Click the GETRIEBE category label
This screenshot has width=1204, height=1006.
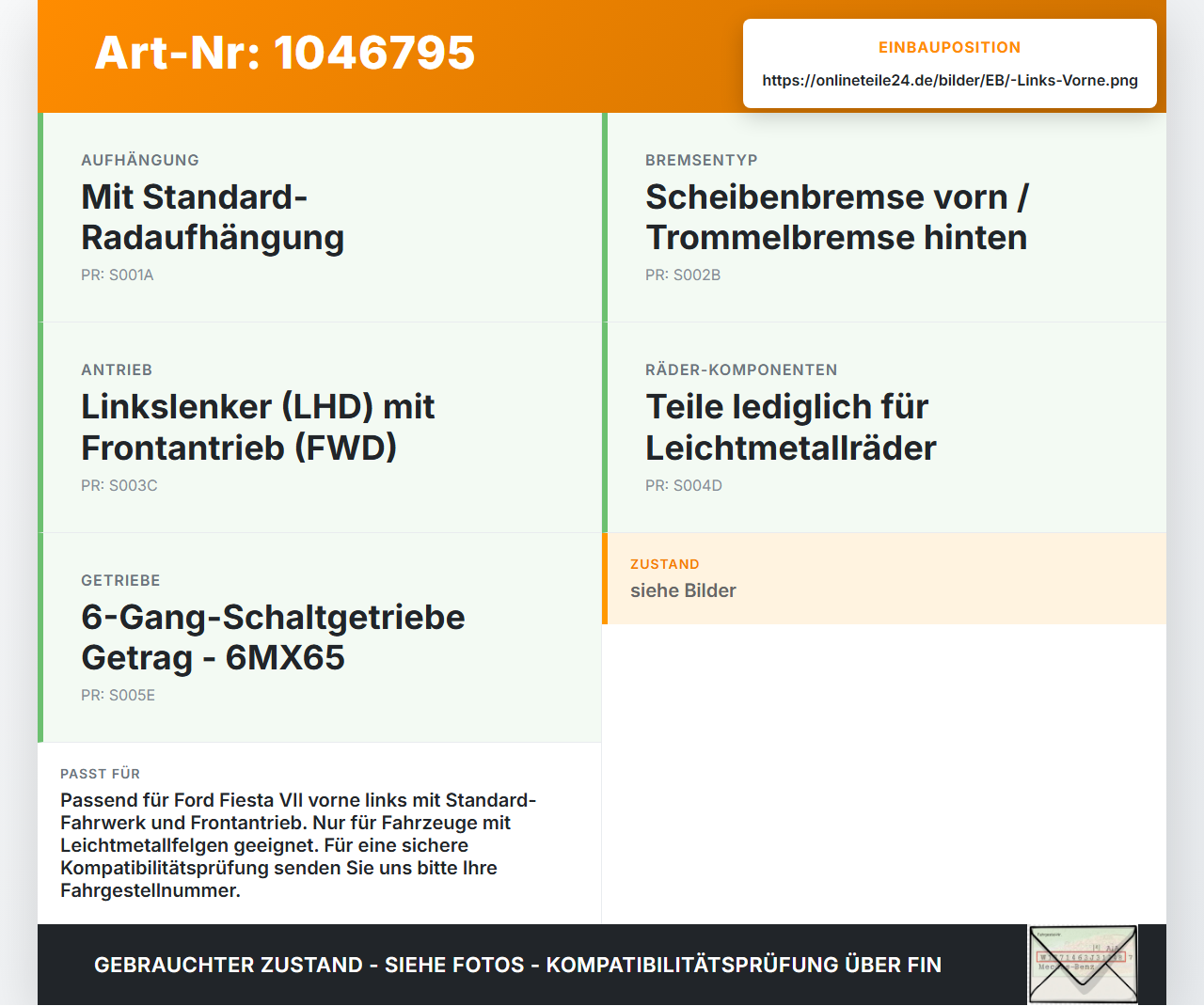pyautogui.click(x=120, y=580)
